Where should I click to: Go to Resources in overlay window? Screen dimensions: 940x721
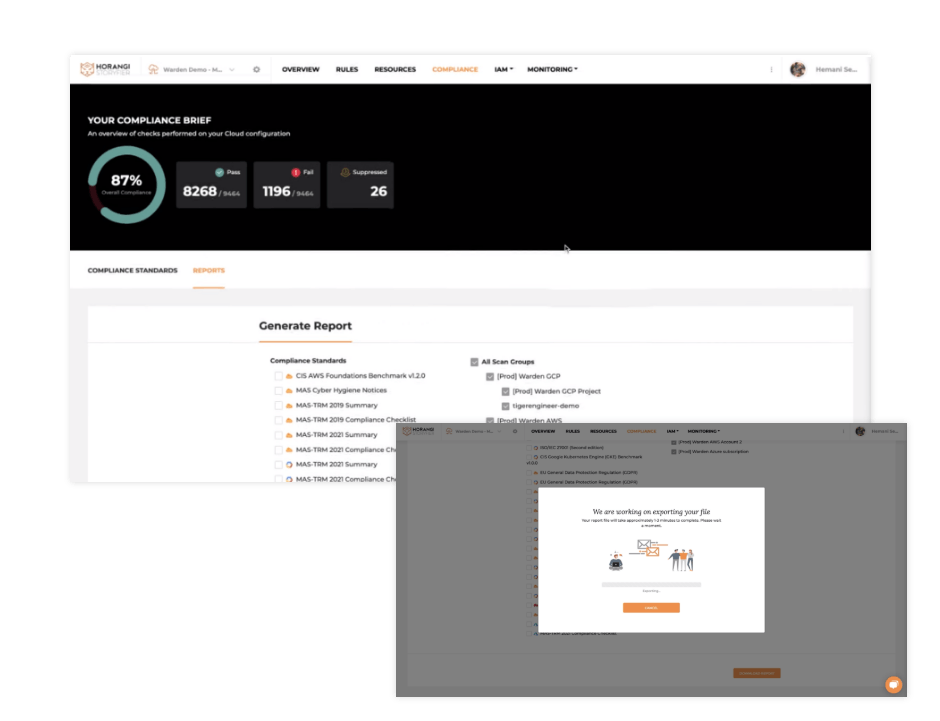[603, 431]
